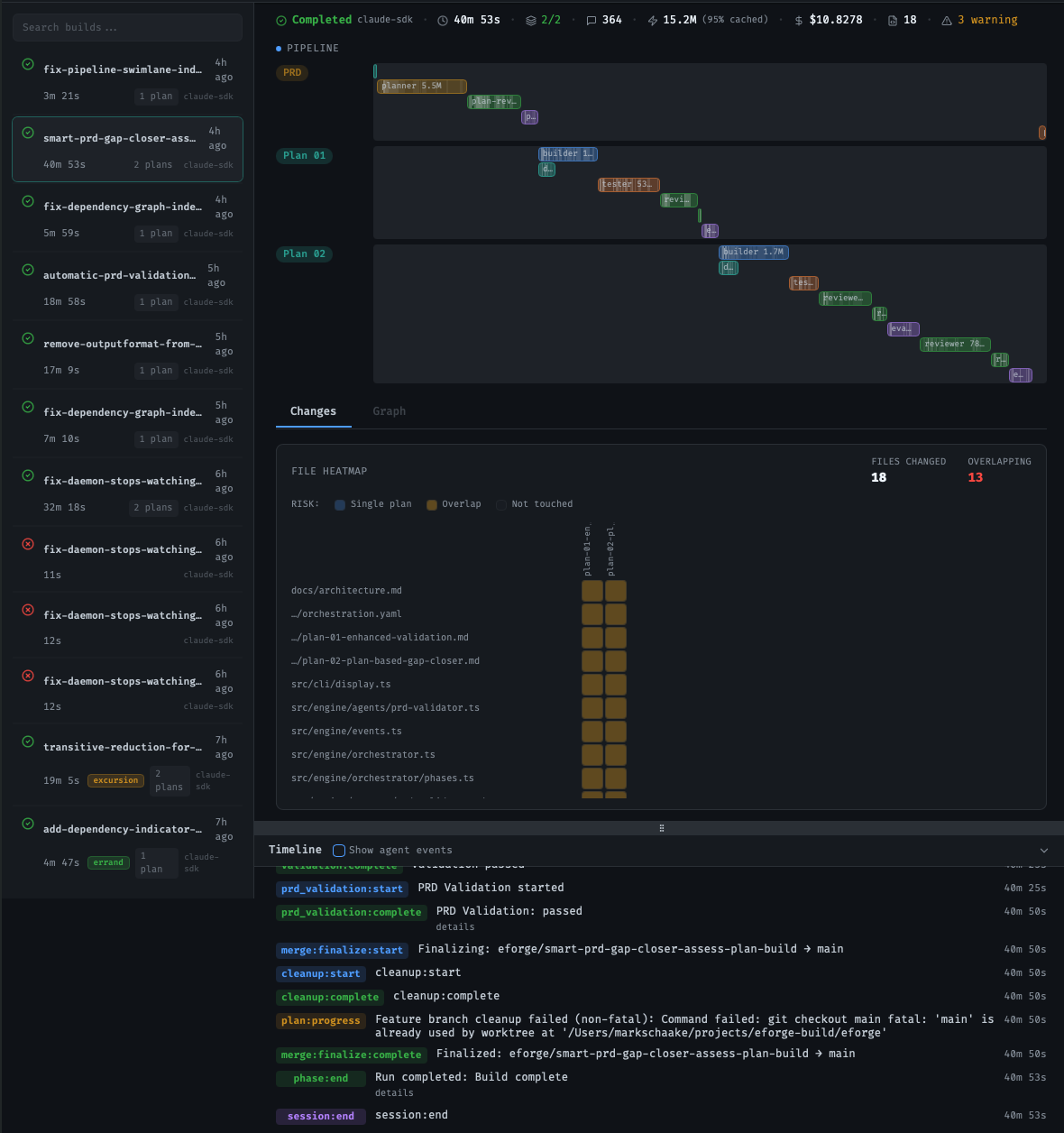Collapse the Timeline panel chevron
The width and height of the screenshot is (1064, 1133).
1044,851
